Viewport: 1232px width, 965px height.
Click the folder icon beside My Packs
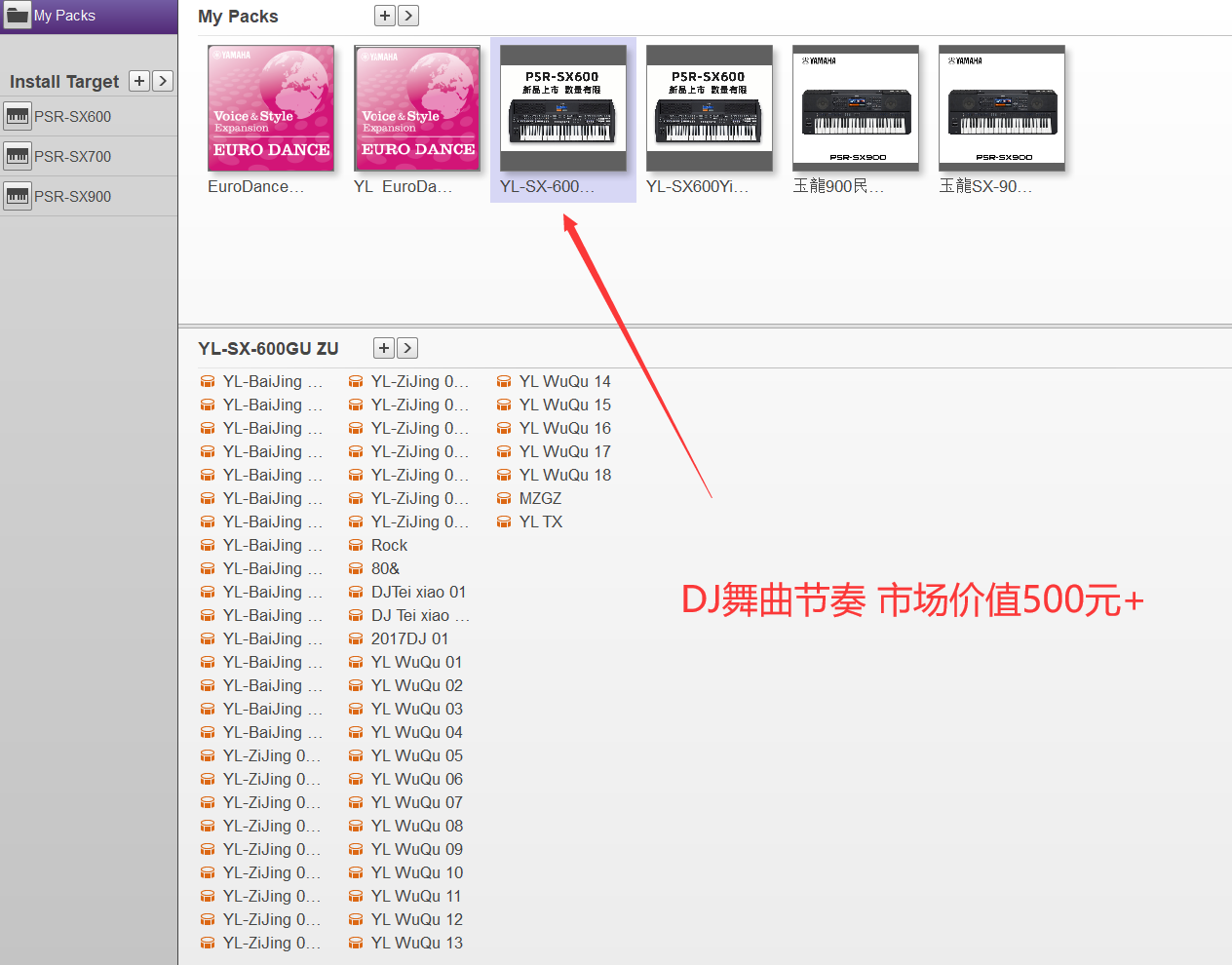pyautogui.click(x=18, y=16)
